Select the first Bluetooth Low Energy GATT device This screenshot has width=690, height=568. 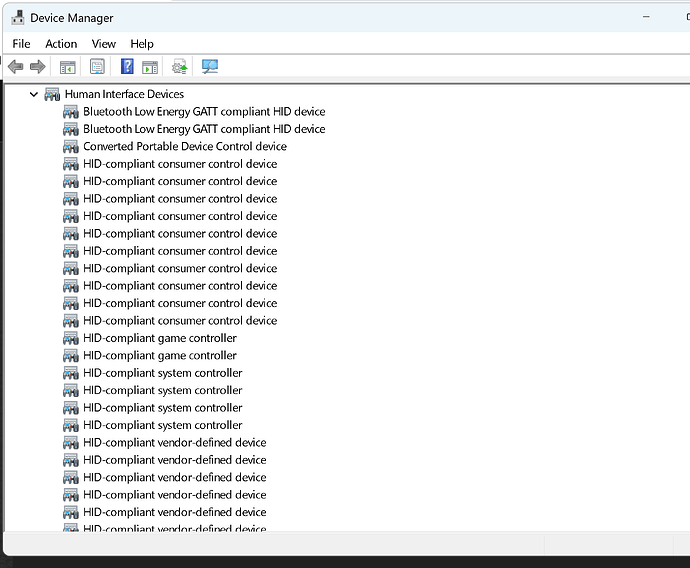204,112
